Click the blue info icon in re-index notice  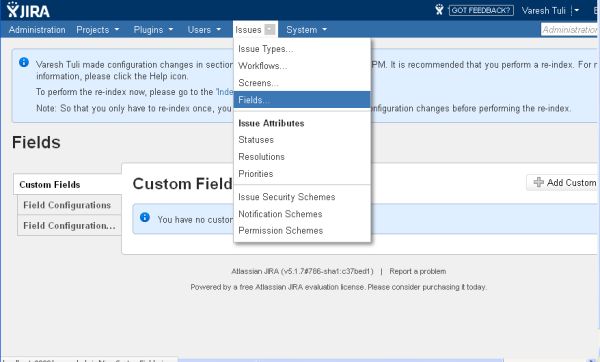(24, 62)
